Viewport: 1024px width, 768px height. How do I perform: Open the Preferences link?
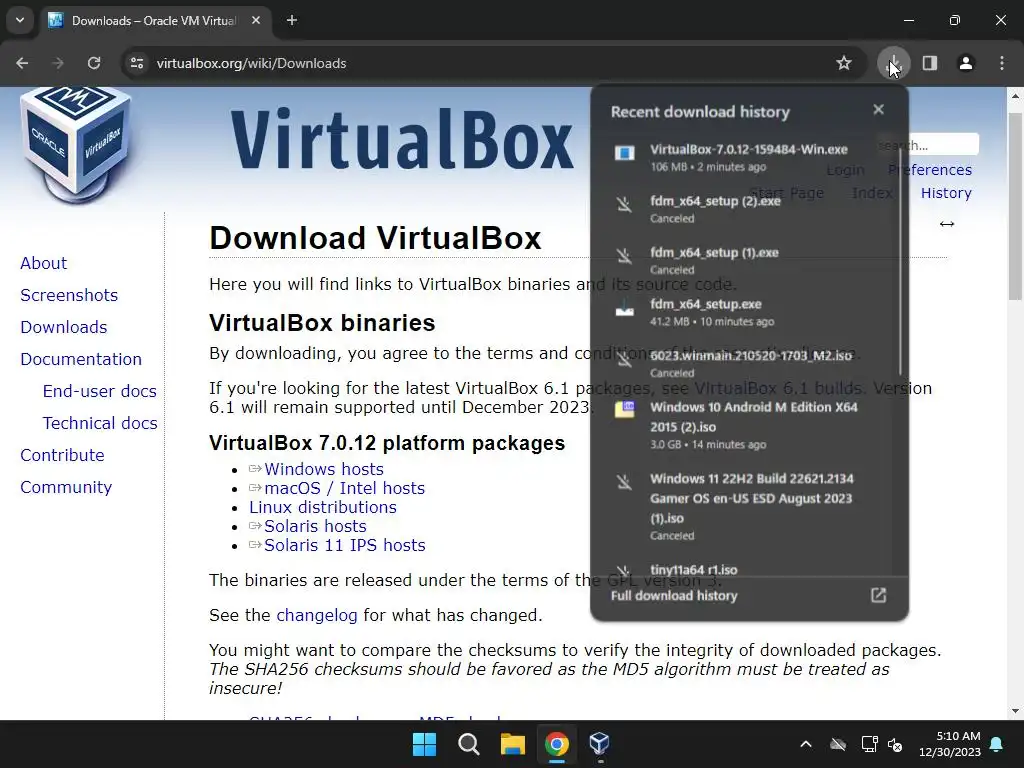click(x=930, y=170)
